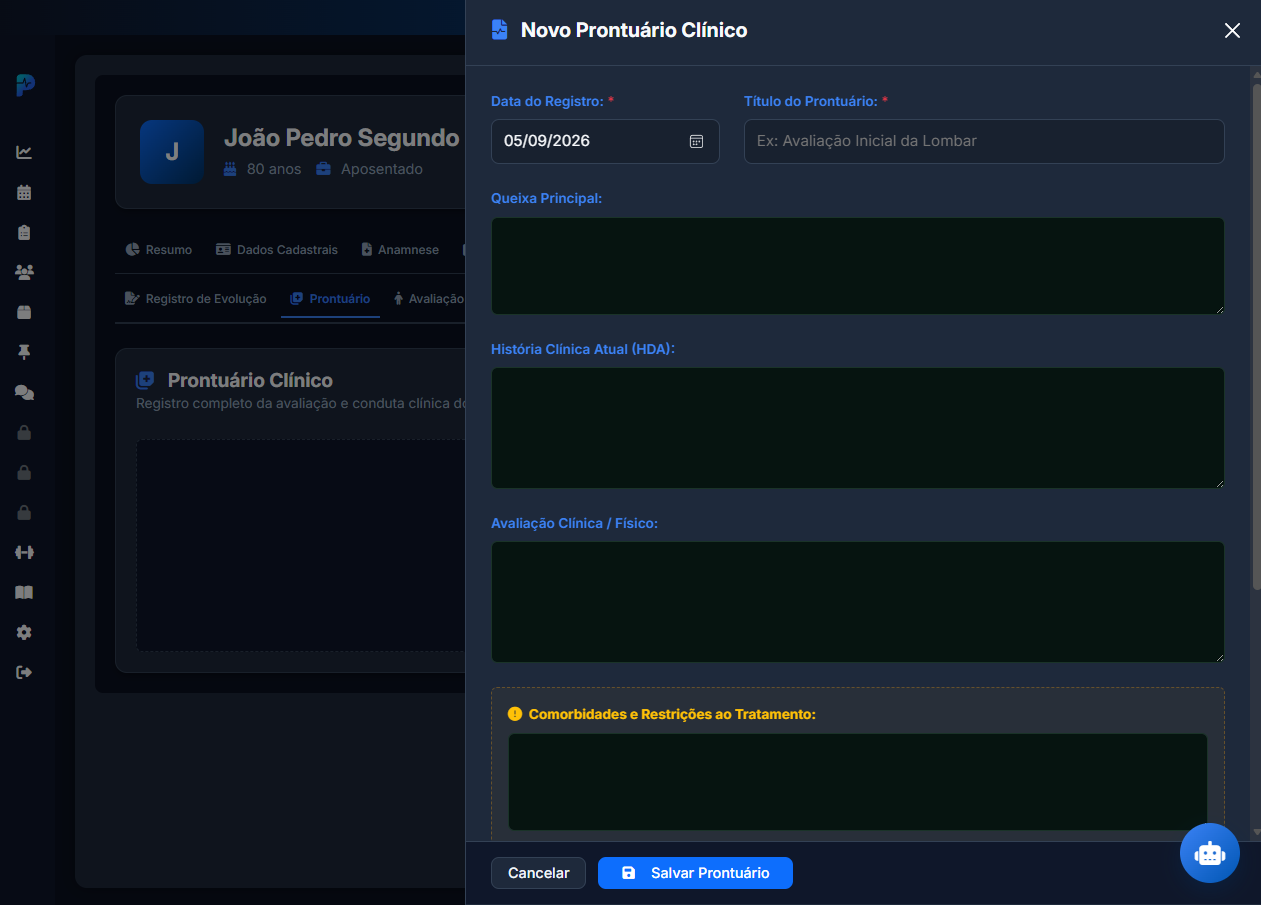The image size is (1261, 905).
Task: Select the clipboard icon in the sidebar
Action: coord(24,232)
